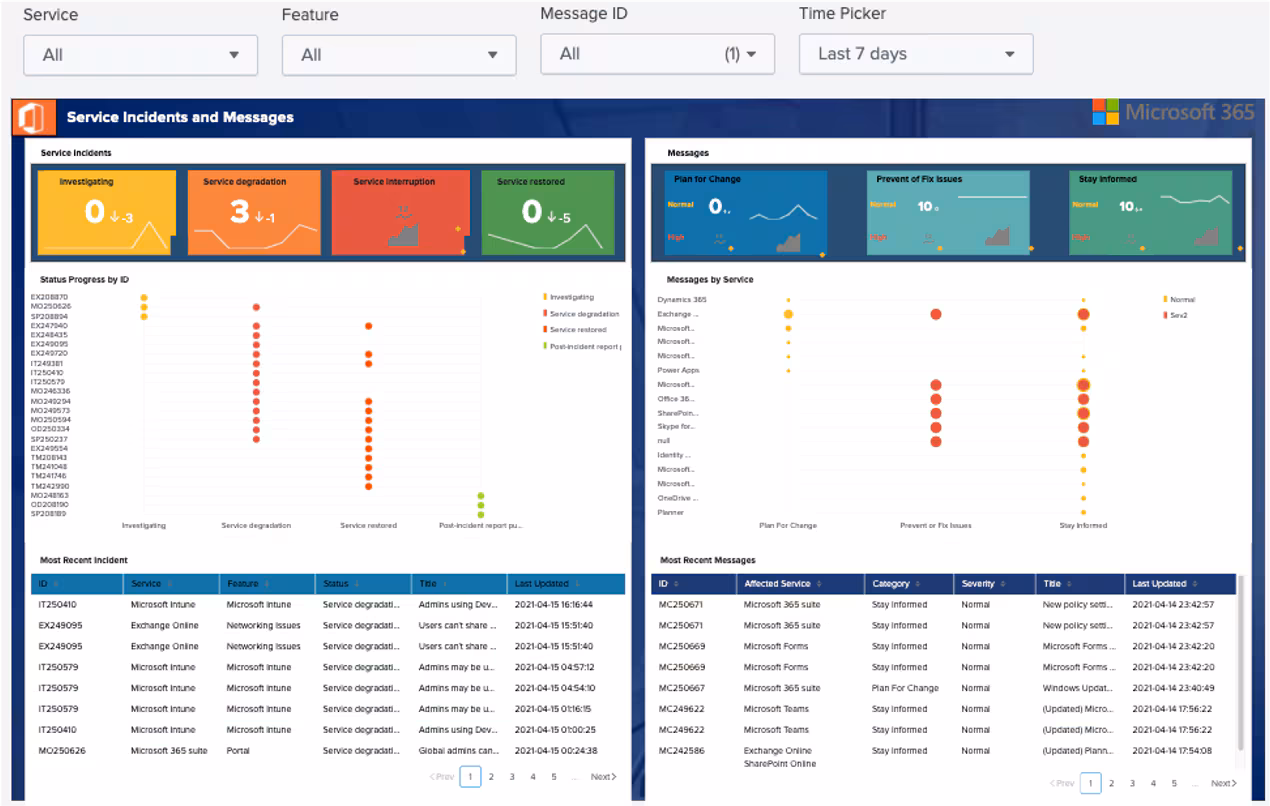Open the Time Picker dropdown
This screenshot has height=806, width=1270.
(915, 54)
